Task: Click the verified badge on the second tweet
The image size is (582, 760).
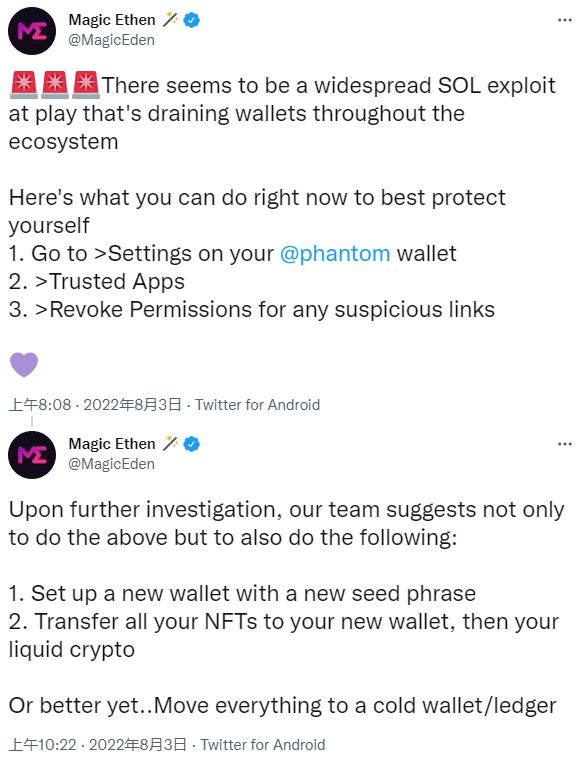Action: (192, 444)
